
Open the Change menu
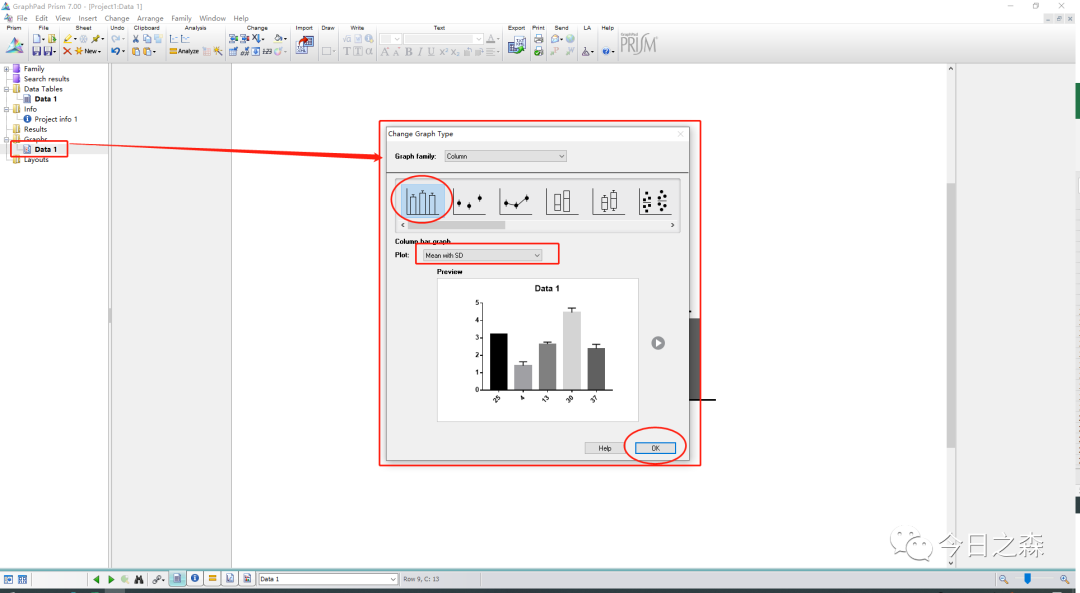click(x=116, y=19)
